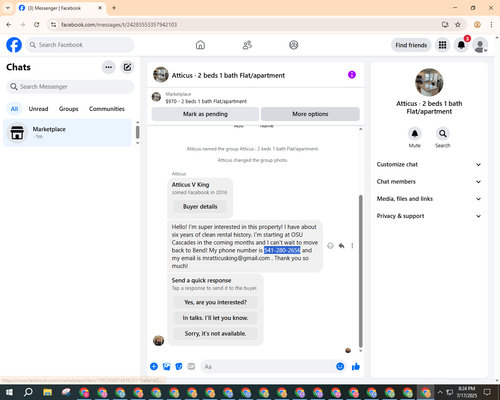Expand Media, files and links section
Viewport: 500px width, 400px height.
[x=429, y=199]
